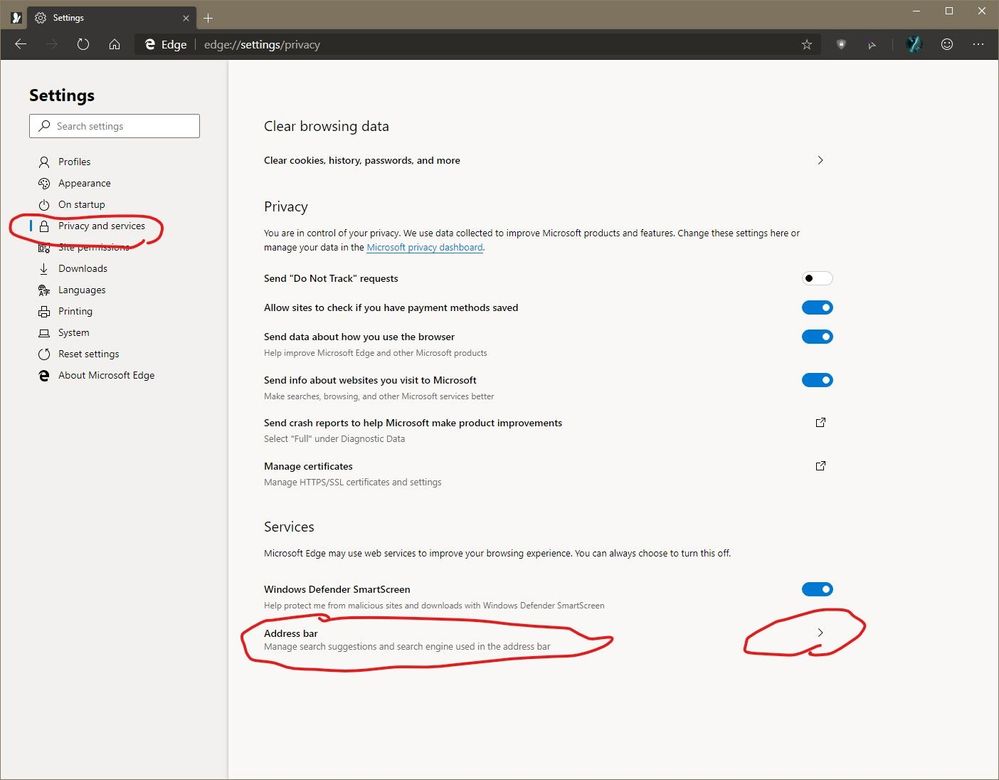
Task: Click the Downloads arrow icon
Action: [44, 269]
